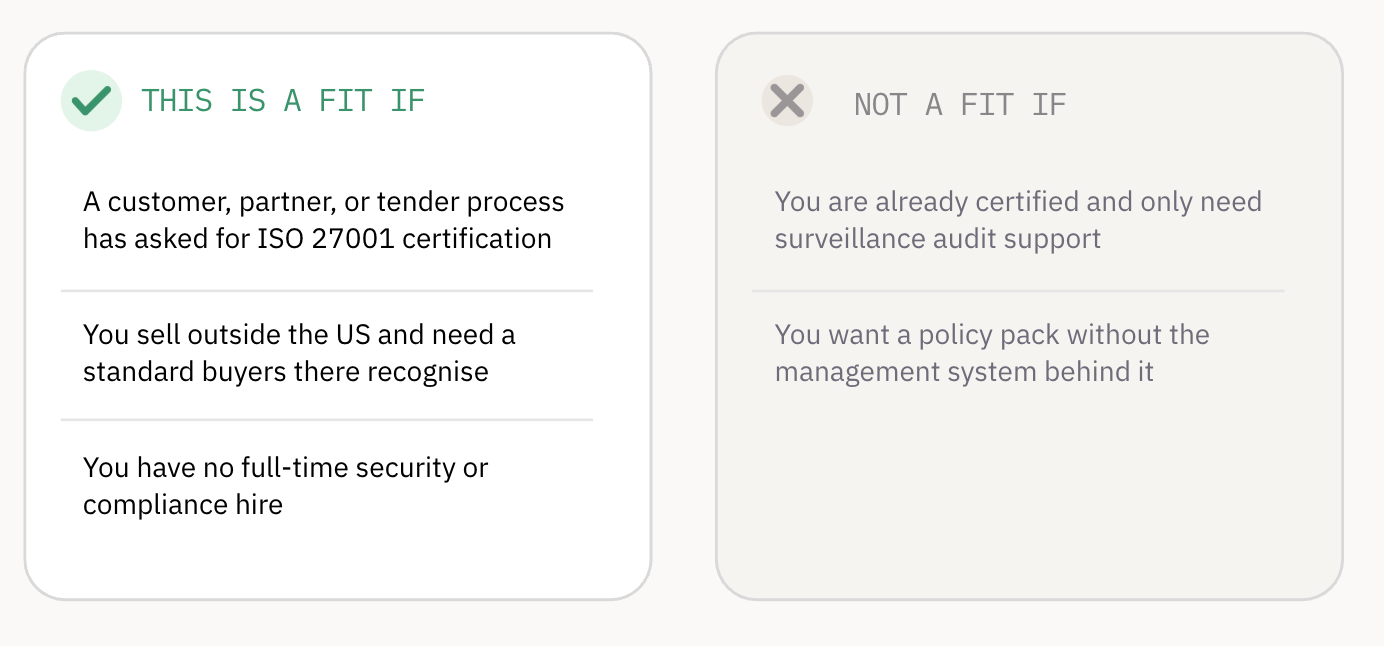The width and height of the screenshot is (1384, 646).
Task: Click the ISO 27001 certification item
Action: 326,221
